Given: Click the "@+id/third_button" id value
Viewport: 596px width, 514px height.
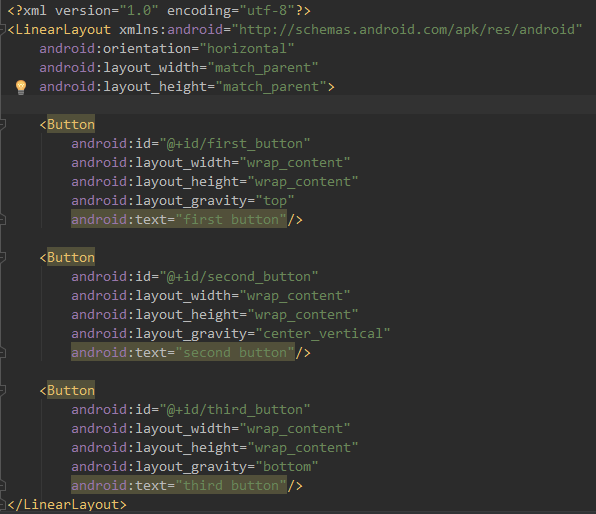Looking at the screenshot, I should [235, 410].
